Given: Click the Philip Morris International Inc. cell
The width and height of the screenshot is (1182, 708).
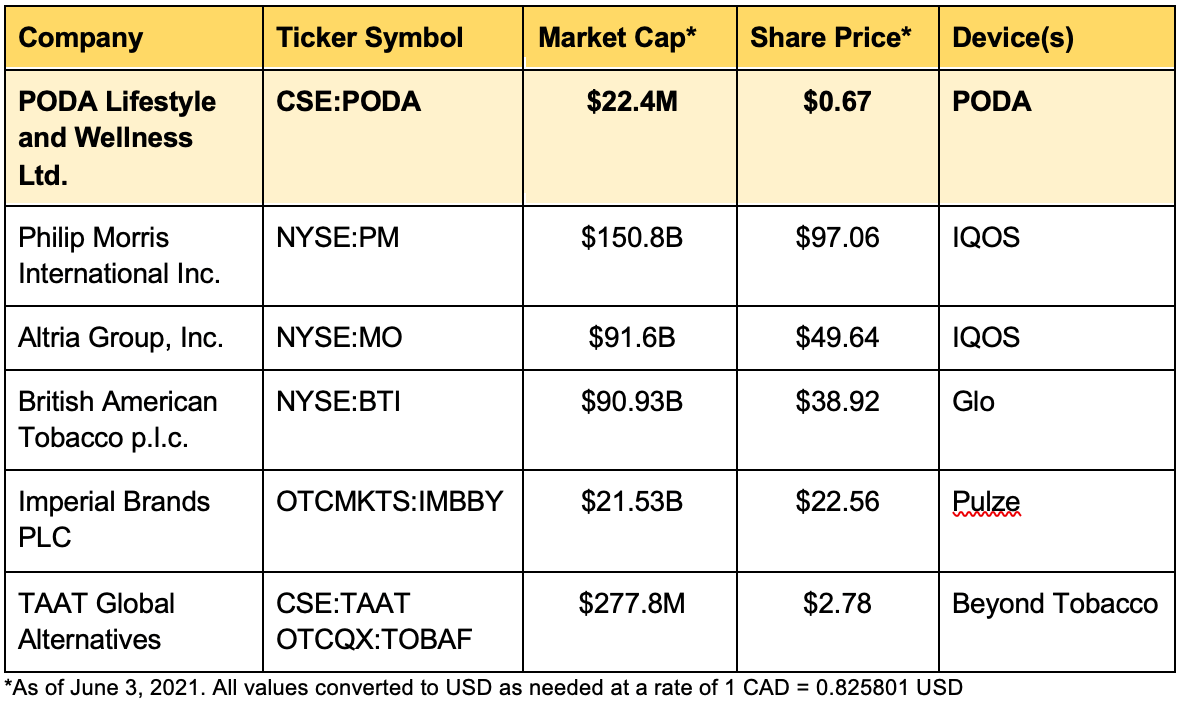Looking at the screenshot, I should tap(134, 256).
